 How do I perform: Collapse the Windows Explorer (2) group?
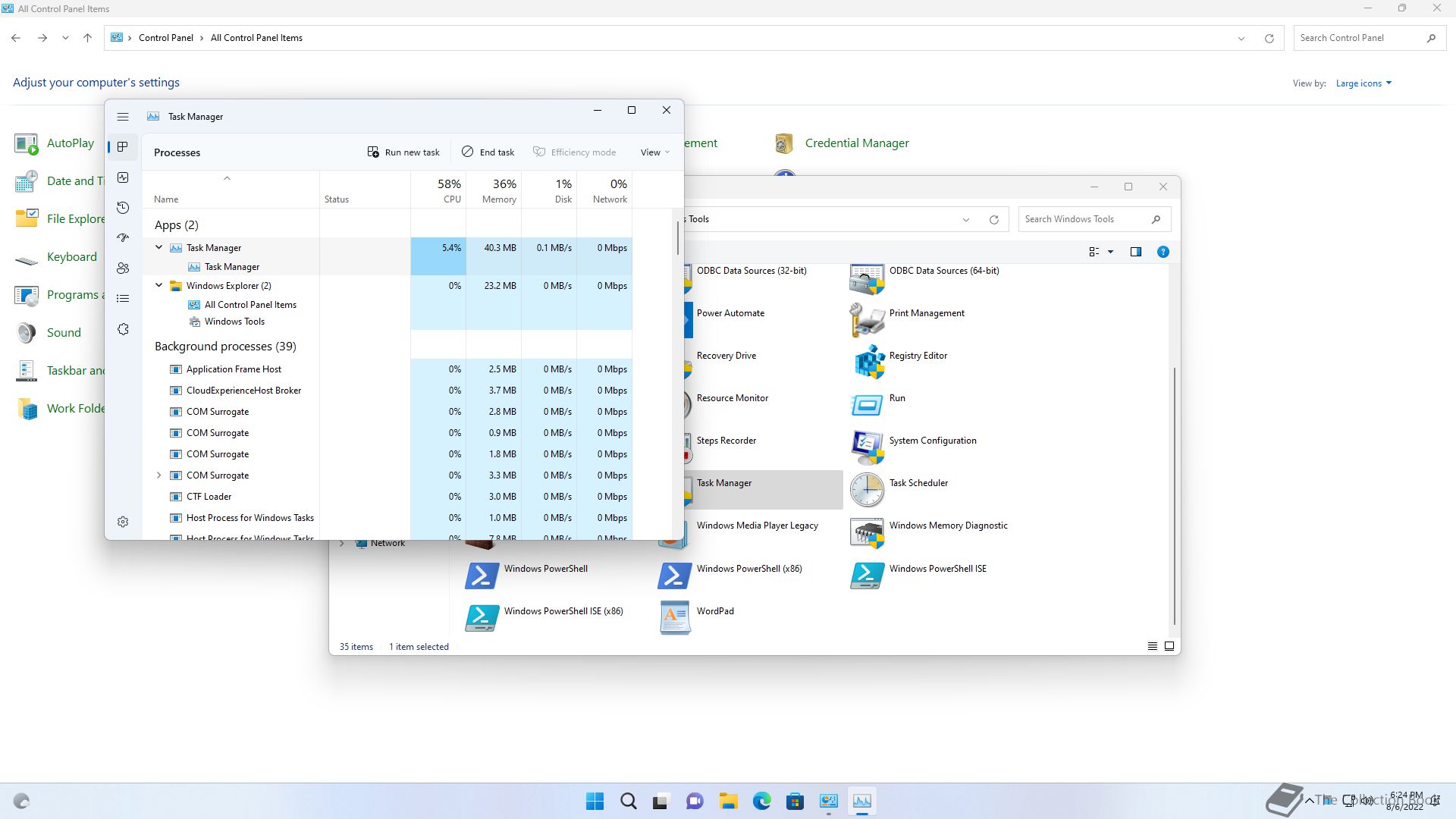coord(159,285)
